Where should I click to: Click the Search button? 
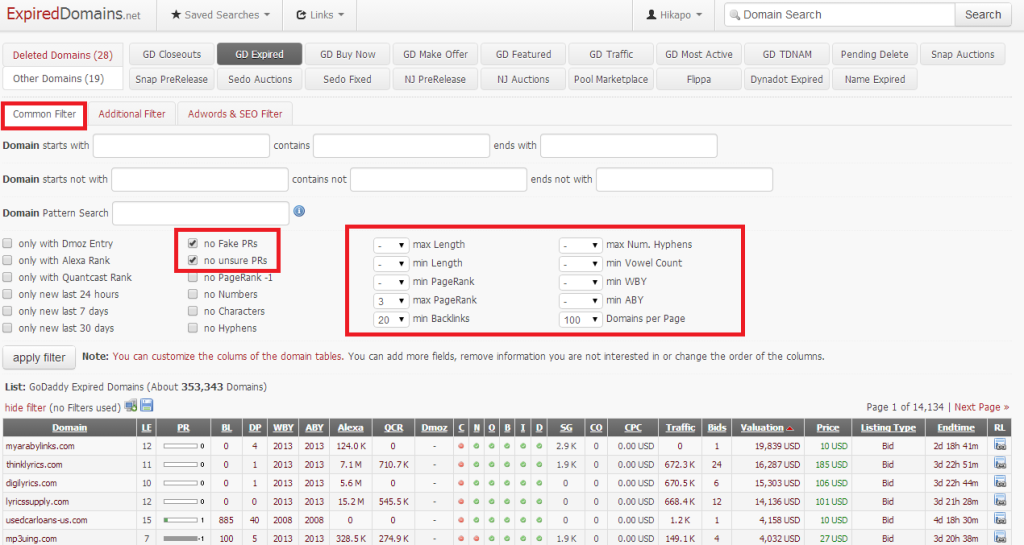point(983,14)
